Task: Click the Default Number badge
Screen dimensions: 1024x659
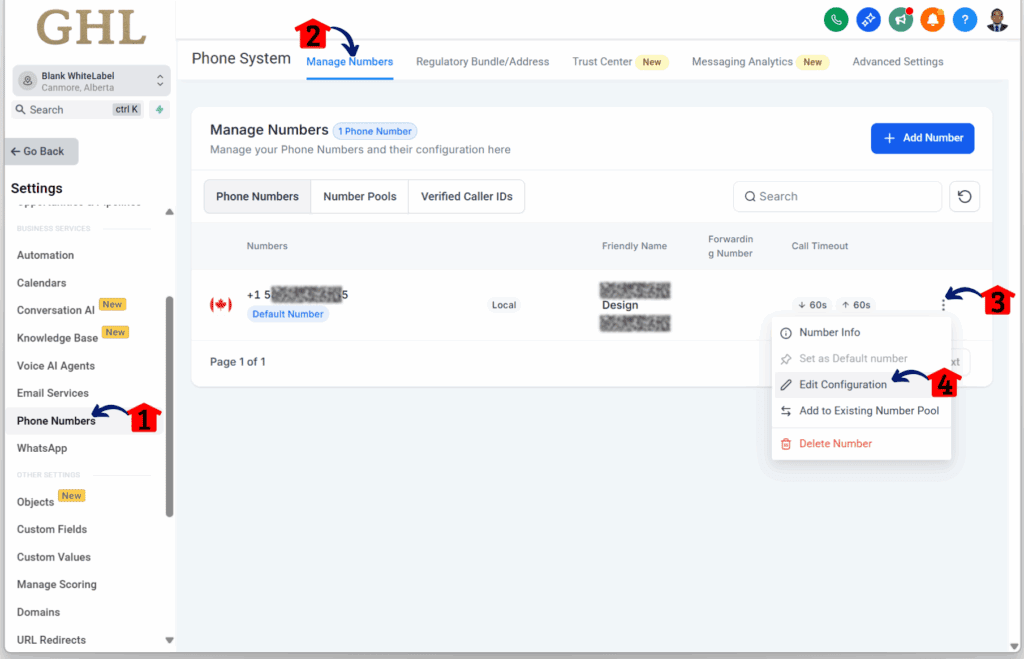Action: coord(287,314)
